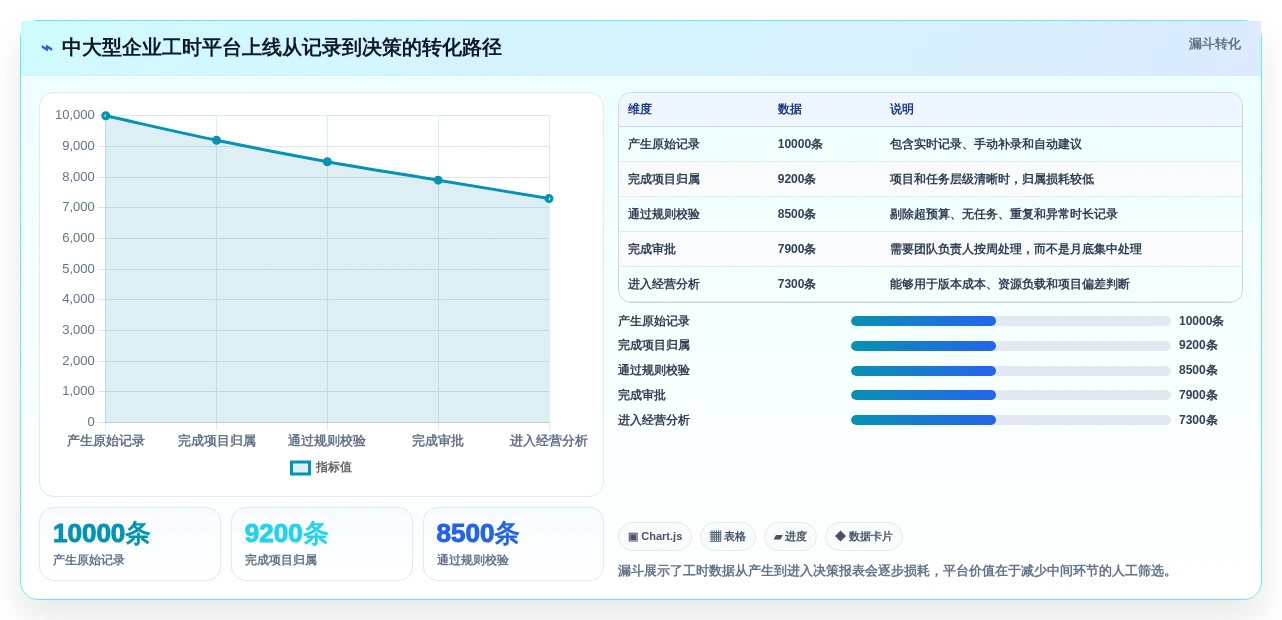
Task: Click the chart data point at 完成审批
Action: [438, 180]
